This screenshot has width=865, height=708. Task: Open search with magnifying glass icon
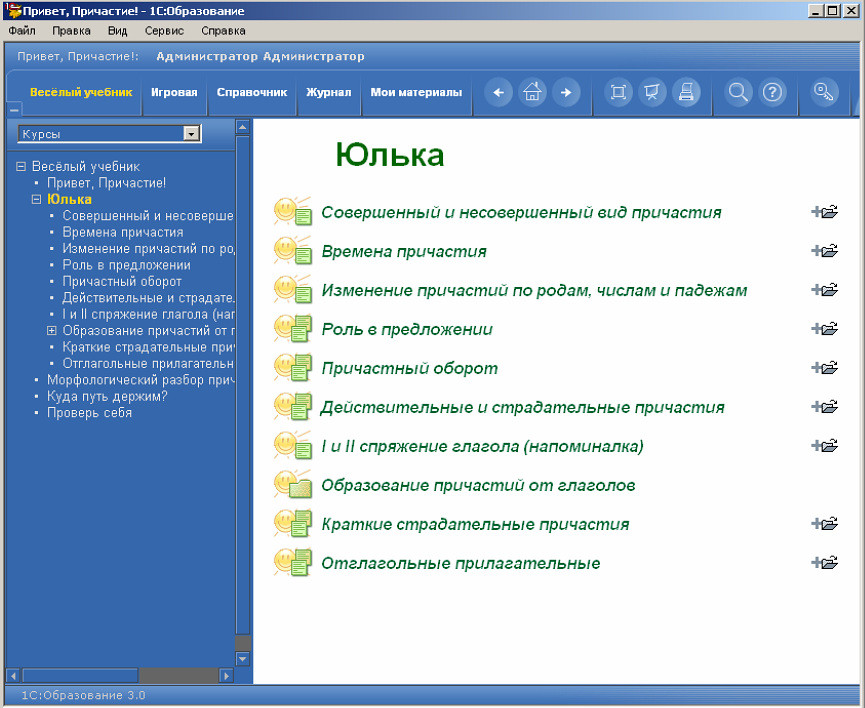(x=738, y=92)
